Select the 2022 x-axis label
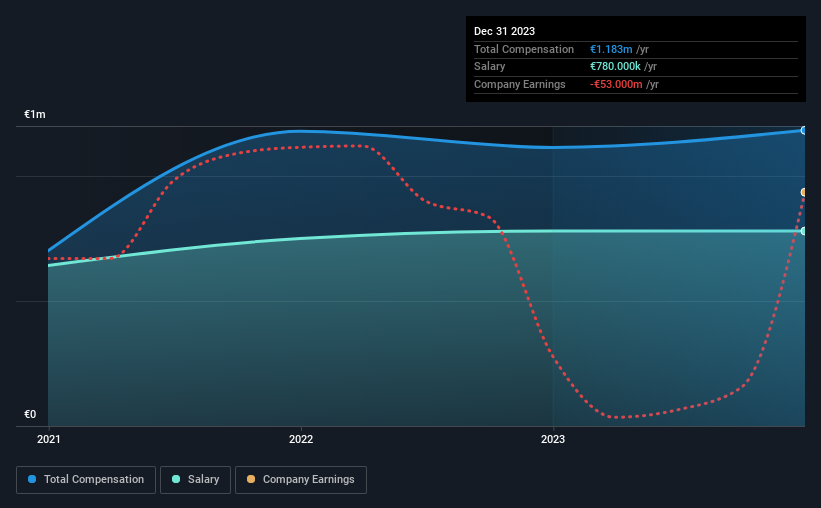Screen dimensions: 821x508 301,439
